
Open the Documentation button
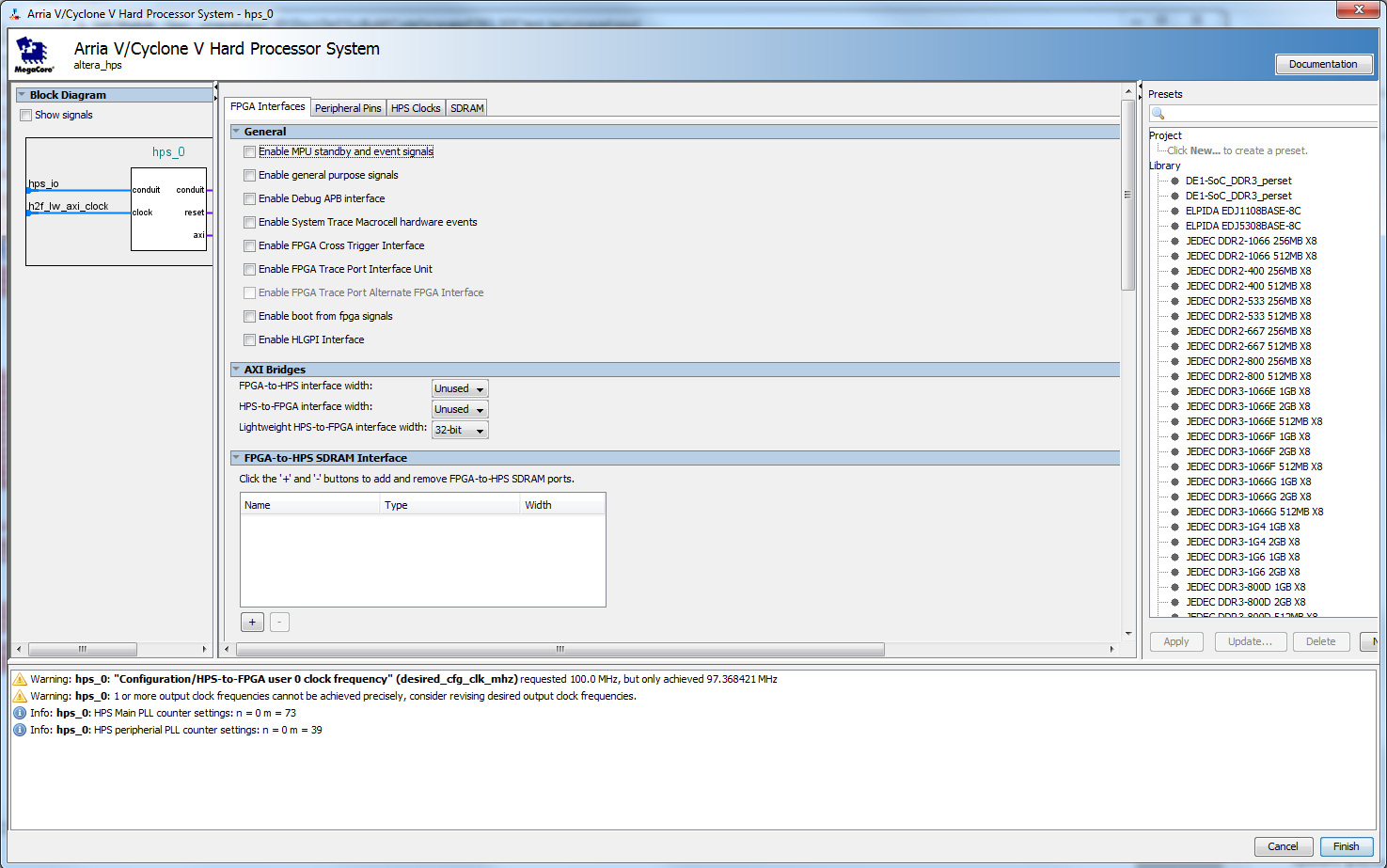click(x=1323, y=64)
